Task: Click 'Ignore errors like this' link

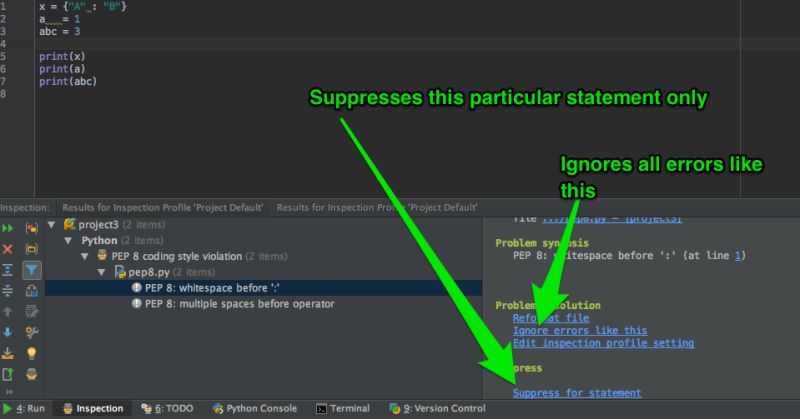Action: click(x=580, y=331)
